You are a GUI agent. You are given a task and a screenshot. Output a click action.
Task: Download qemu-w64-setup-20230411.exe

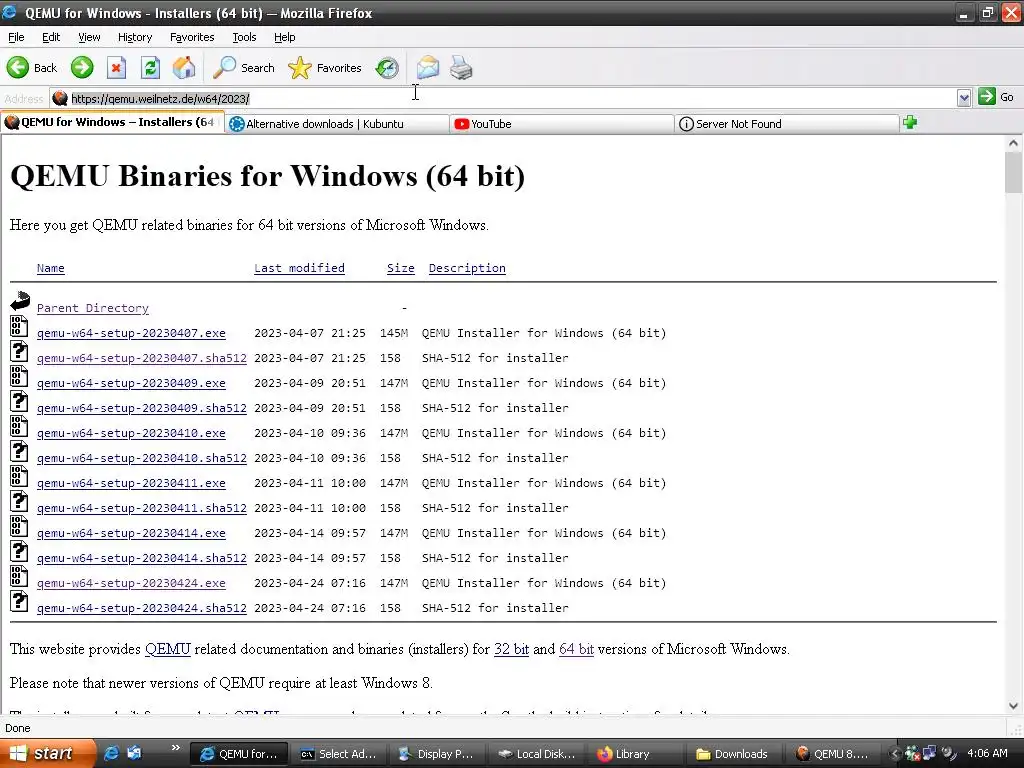(131, 483)
